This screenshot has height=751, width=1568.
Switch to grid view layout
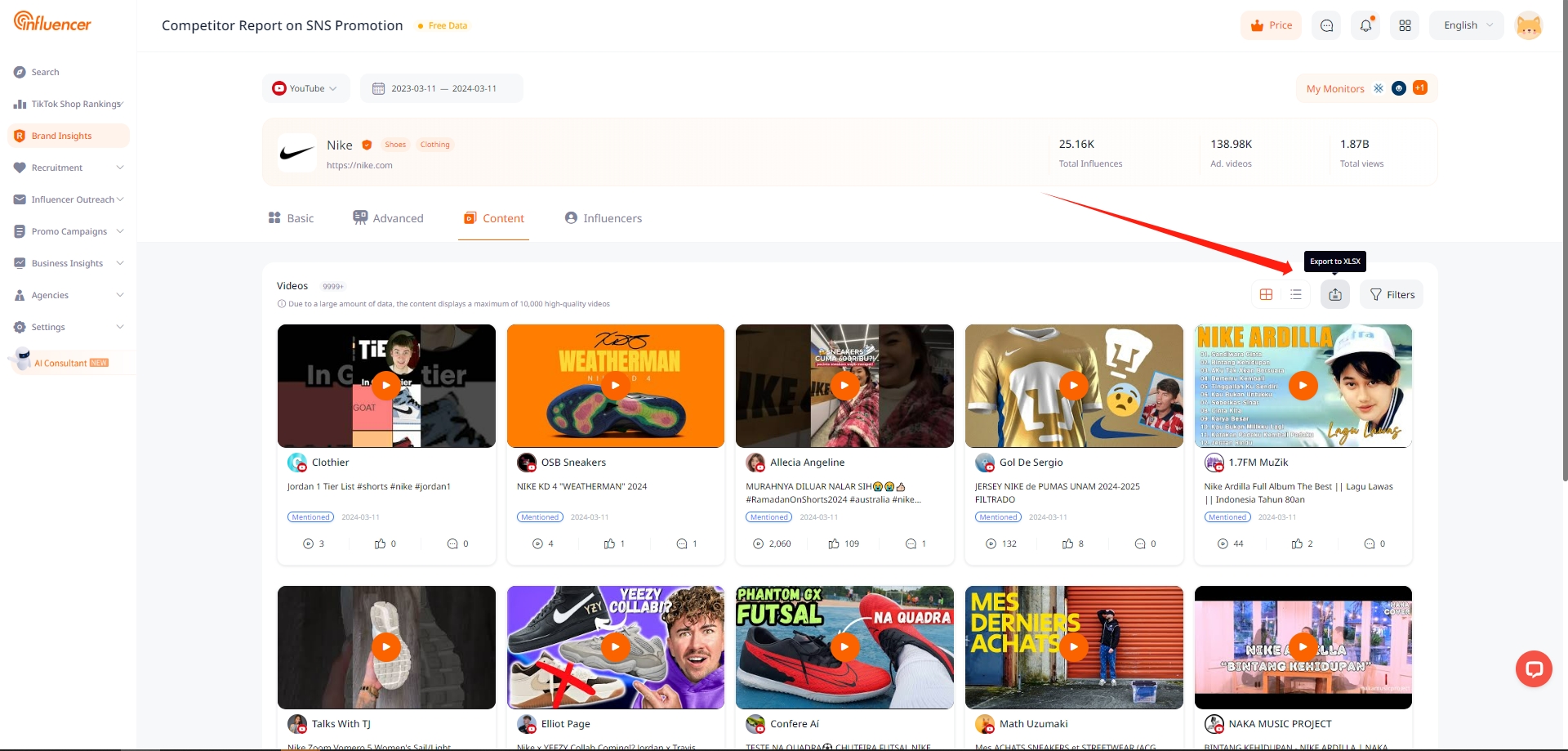click(x=1266, y=294)
